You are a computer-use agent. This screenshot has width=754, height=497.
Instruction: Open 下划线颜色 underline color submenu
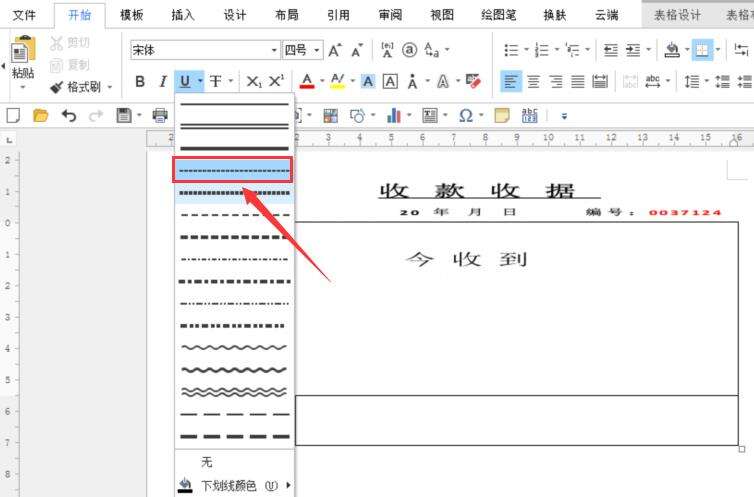[234, 485]
